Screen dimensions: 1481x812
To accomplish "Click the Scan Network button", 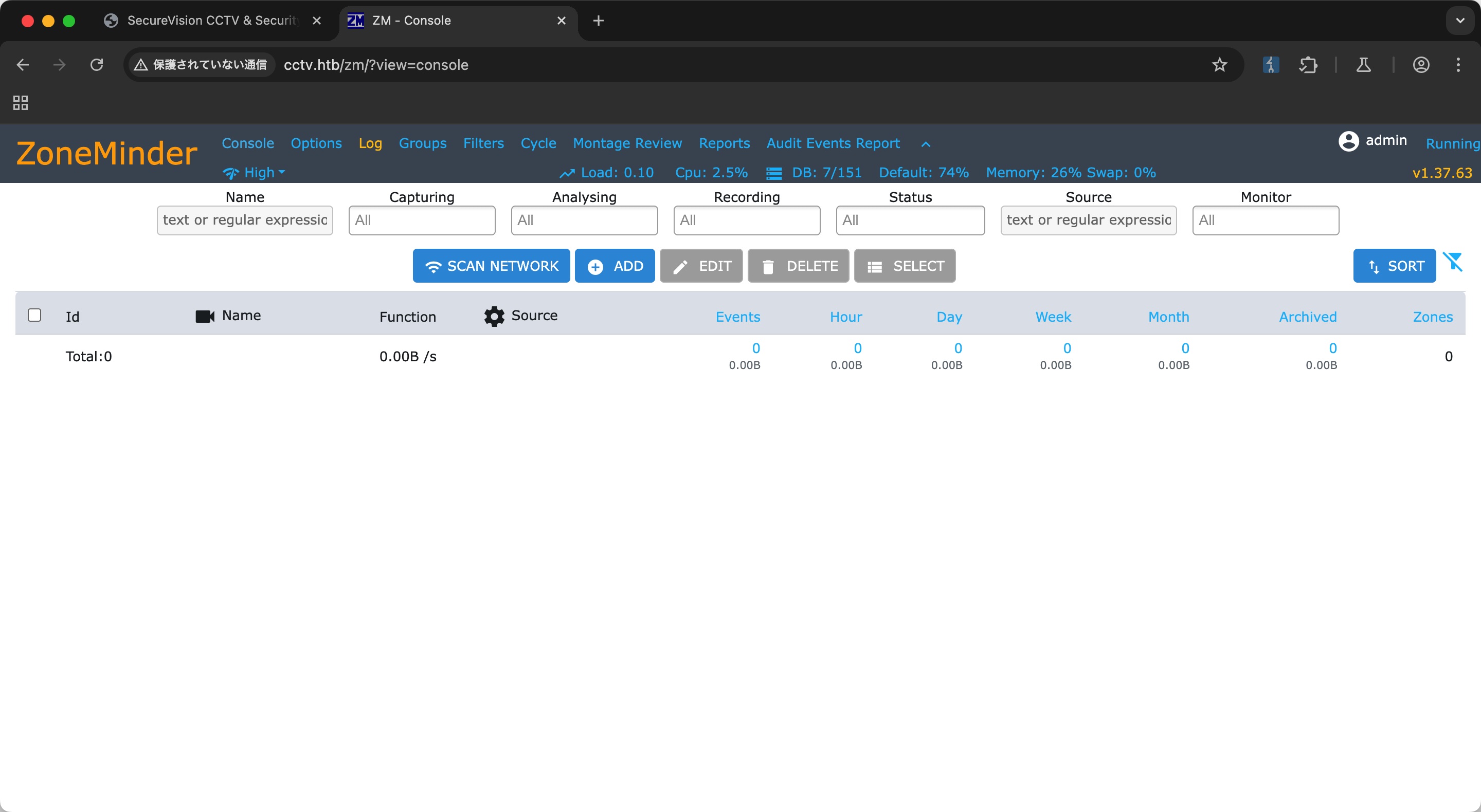I will (491, 266).
